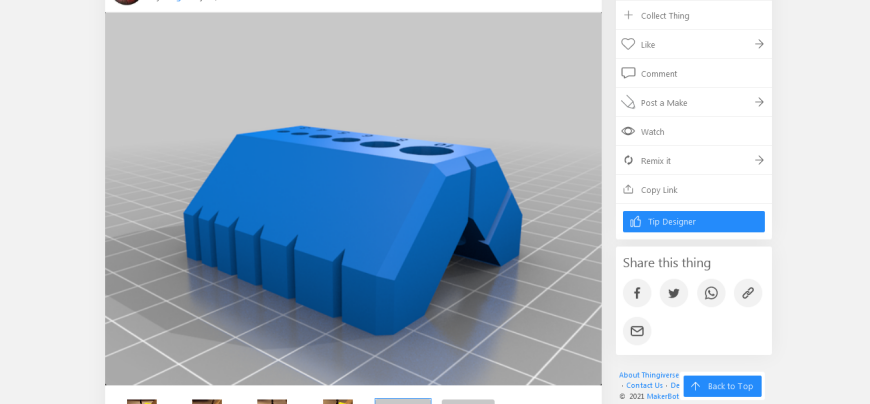Click the Copy Link share icon
Image resolution: width=870 pixels, height=404 pixels.
(x=628, y=189)
